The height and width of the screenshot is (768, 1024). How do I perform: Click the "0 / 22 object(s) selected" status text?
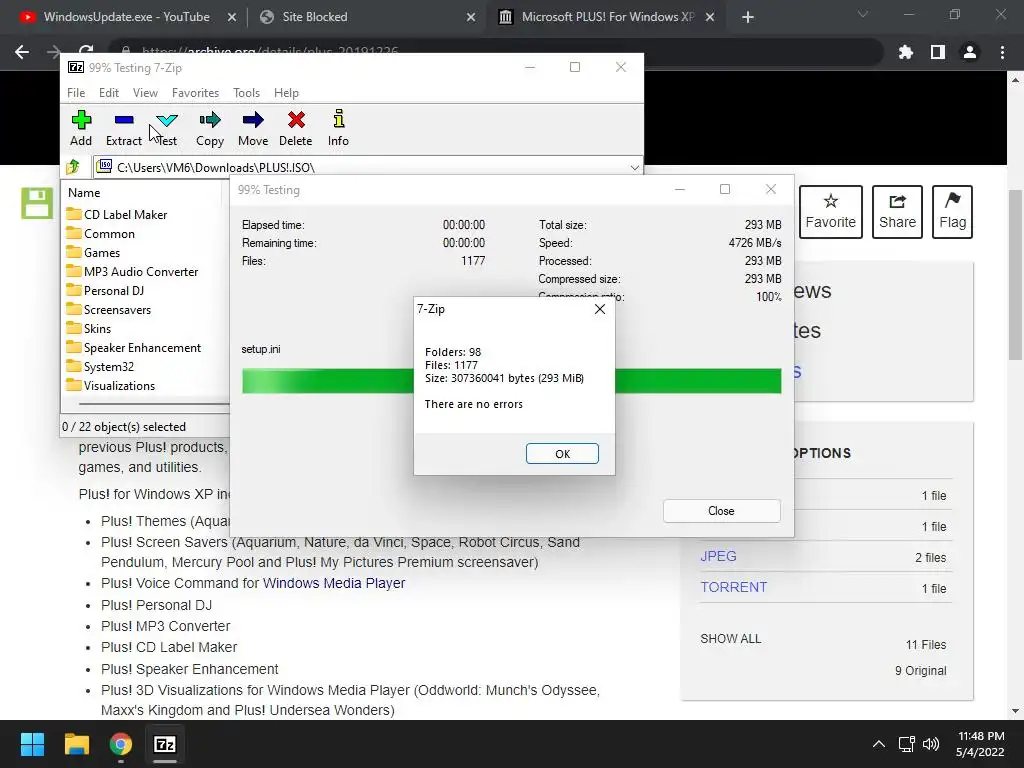coord(124,426)
